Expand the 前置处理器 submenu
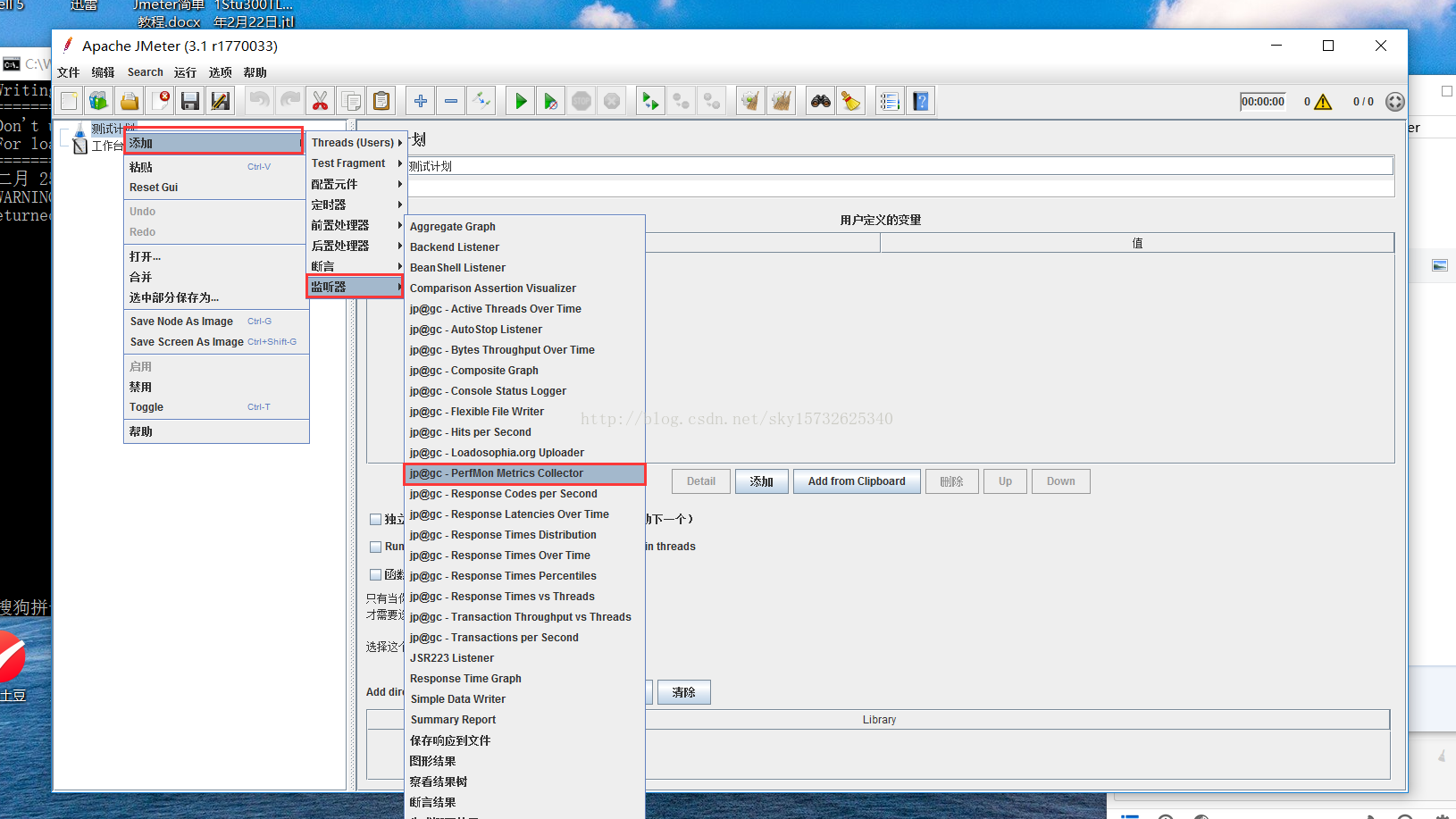This screenshot has height=819, width=1456. [356, 225]
